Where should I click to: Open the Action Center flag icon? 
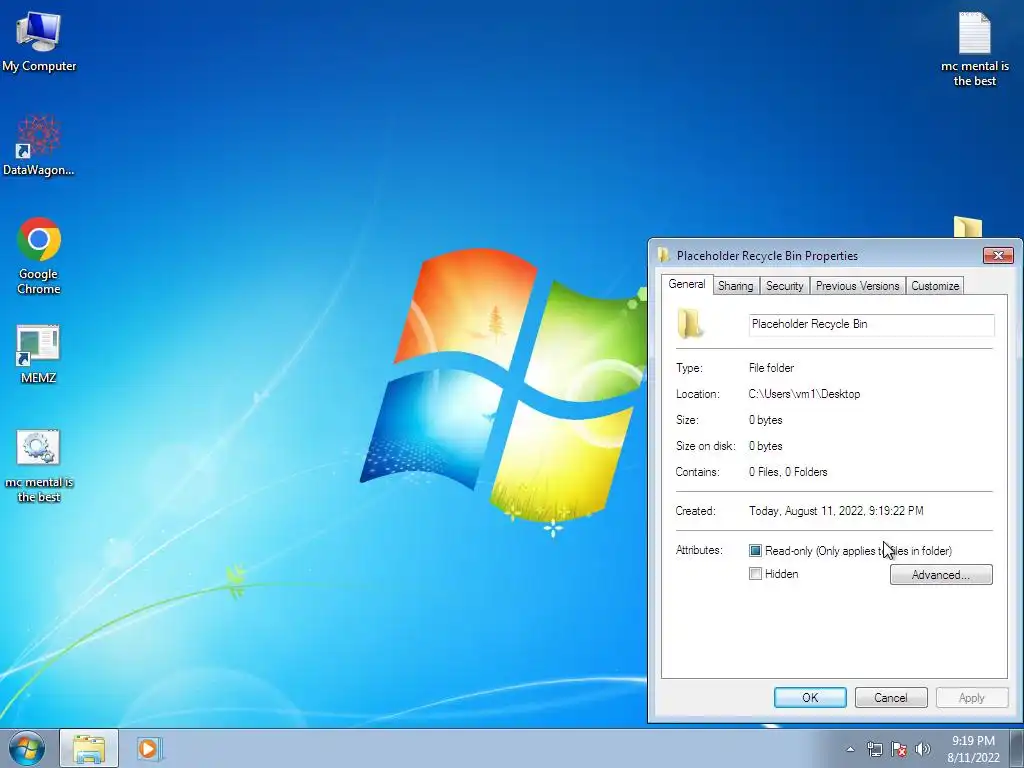[899, 749]
